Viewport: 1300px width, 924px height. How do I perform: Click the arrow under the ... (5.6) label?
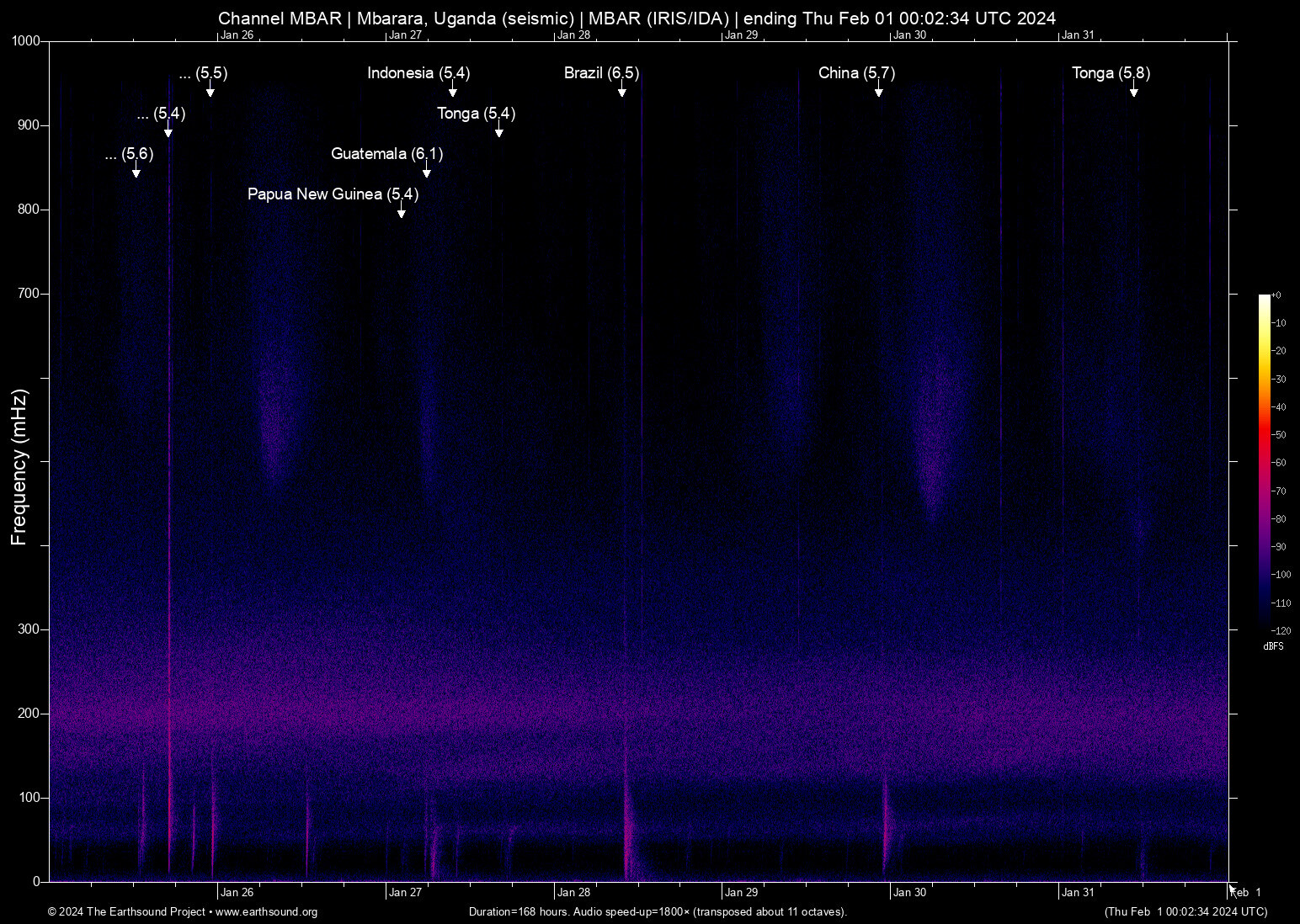click(x=136, y=172)
